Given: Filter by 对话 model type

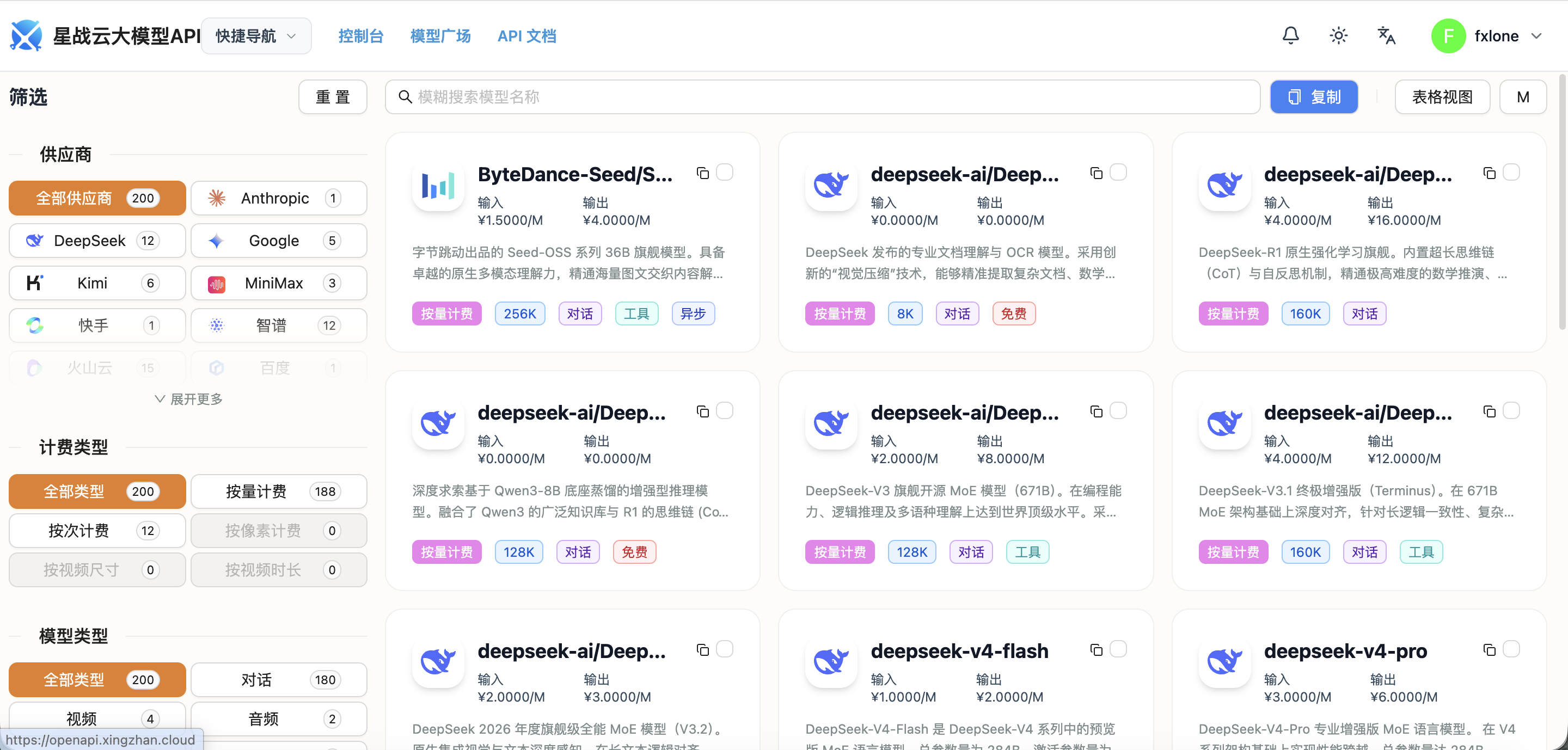Looking at the screenshot, I should [279, 680].
